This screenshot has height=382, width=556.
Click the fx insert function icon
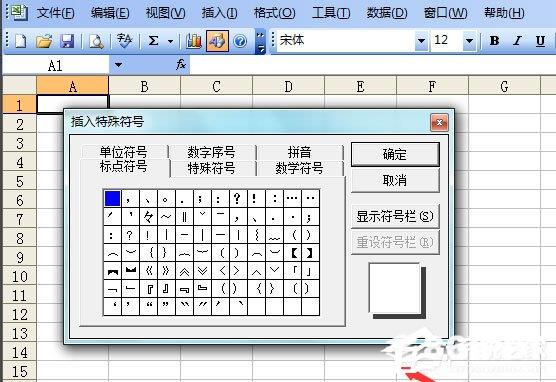tap(181, 65)
